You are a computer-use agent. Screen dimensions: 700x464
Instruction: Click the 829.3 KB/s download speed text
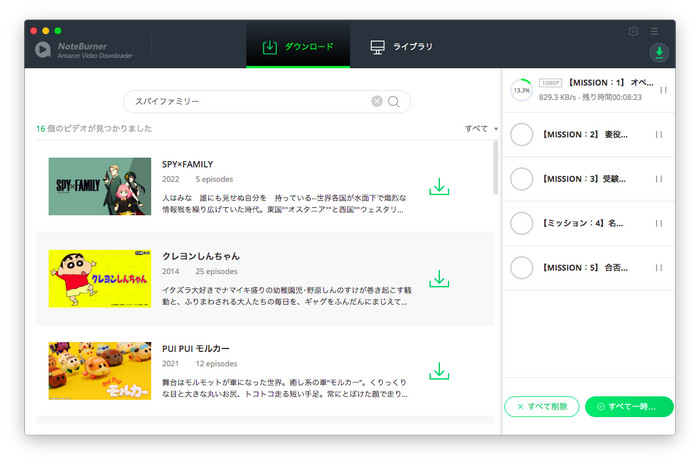click(x=557, y=97)
